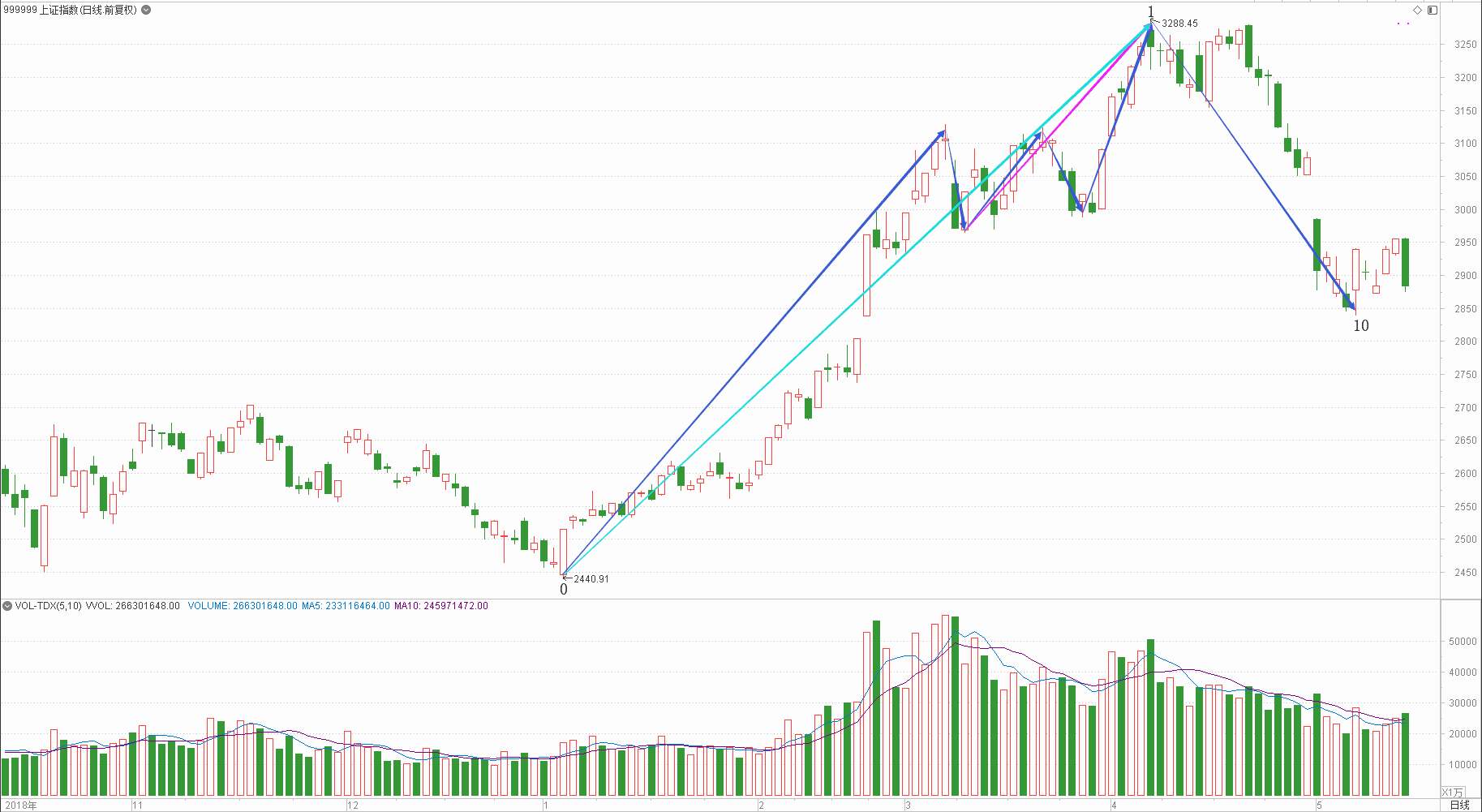The height and width of the screenshot is (812, 1482).
Task: Select wave label 10 near the May low
Action: point(1361,326)
